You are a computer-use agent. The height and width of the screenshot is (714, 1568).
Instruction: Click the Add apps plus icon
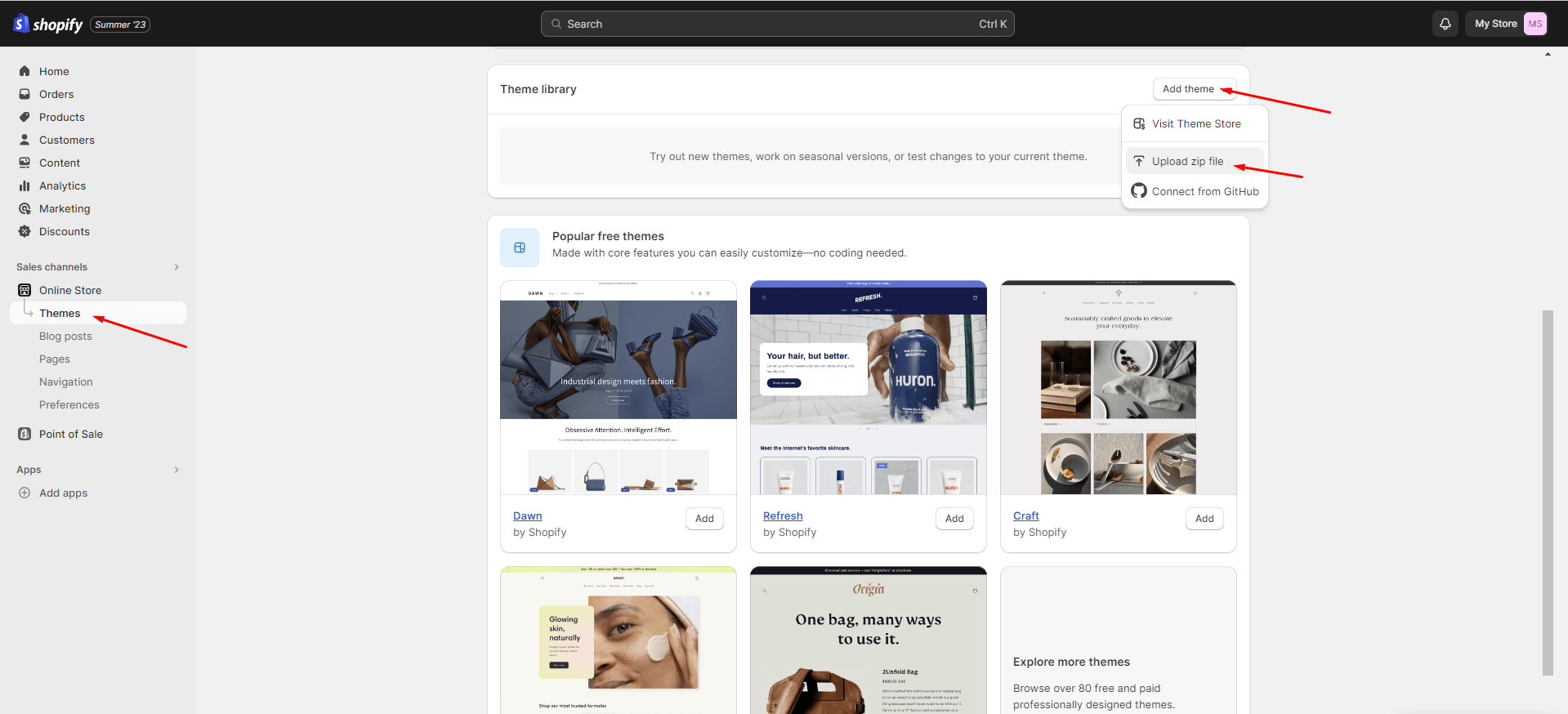(x=25, y=493)
